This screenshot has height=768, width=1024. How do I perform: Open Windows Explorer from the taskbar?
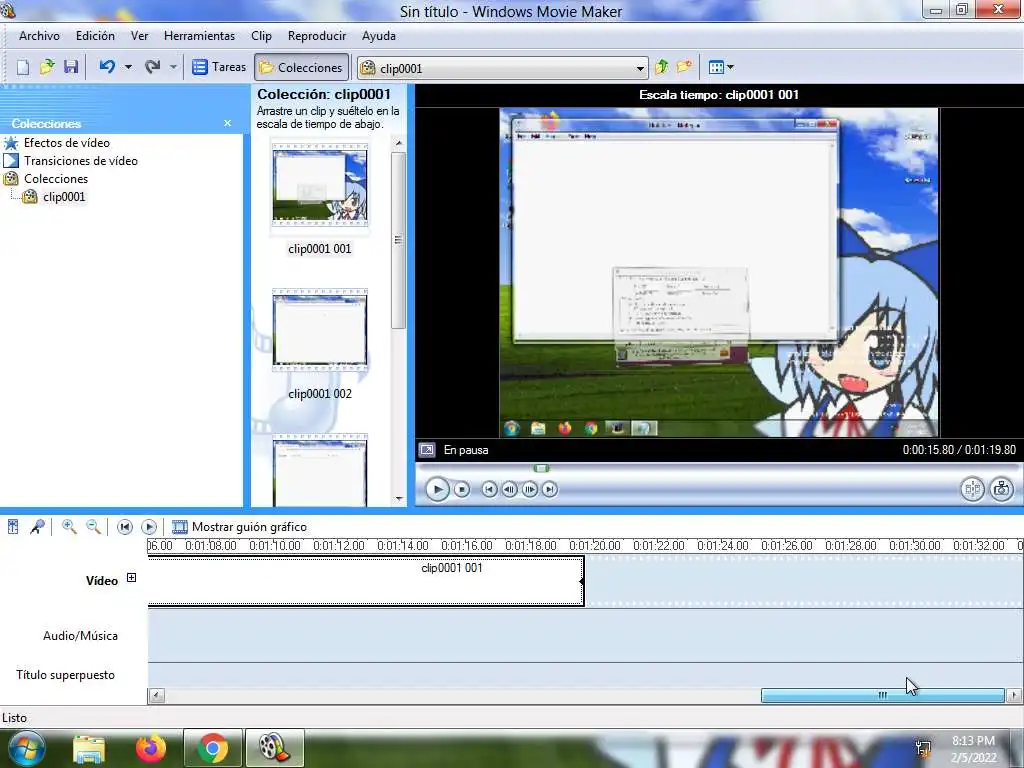(89, 748)
